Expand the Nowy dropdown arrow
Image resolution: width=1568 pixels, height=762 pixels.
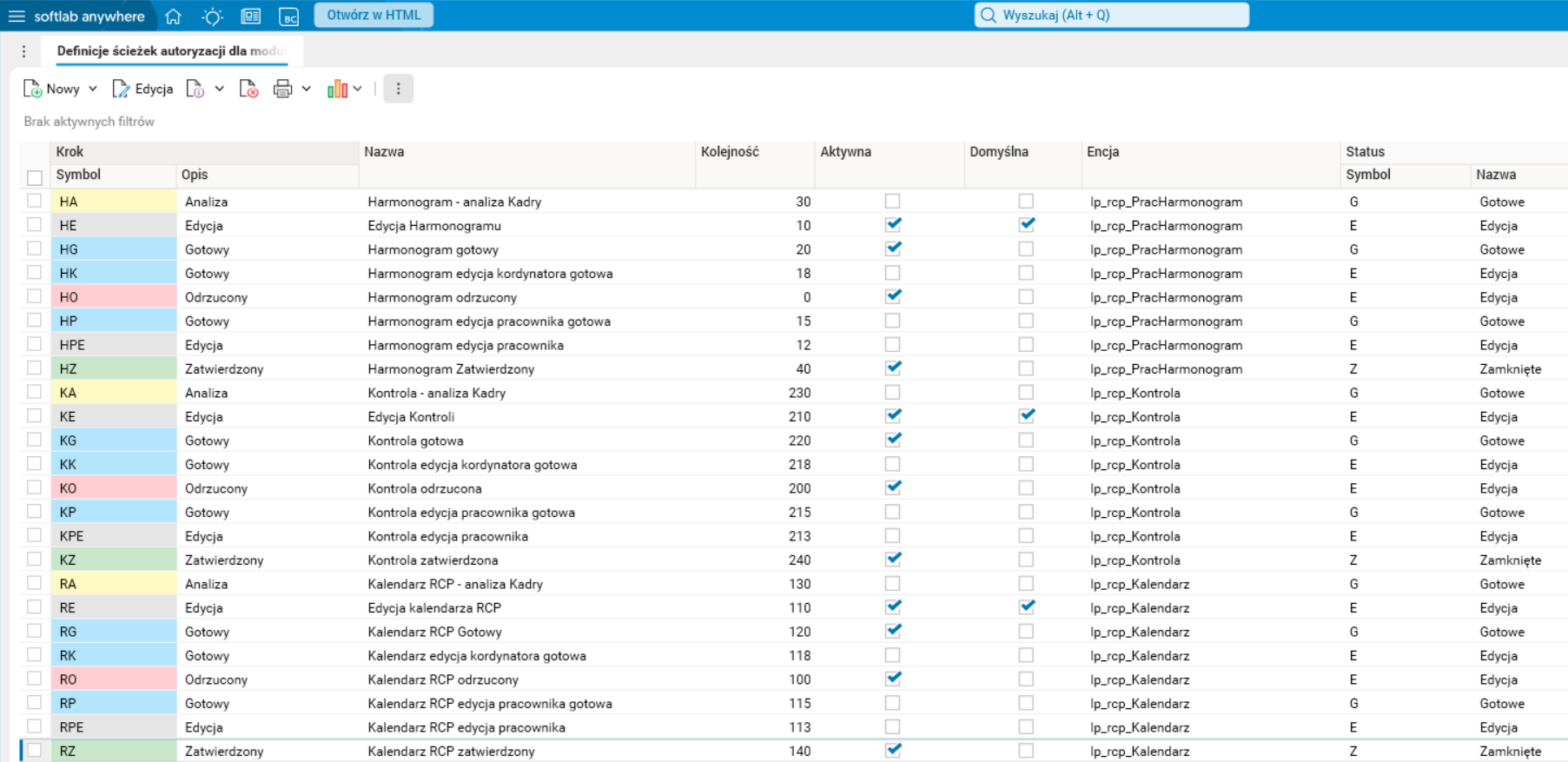click(x=93, y=89)
